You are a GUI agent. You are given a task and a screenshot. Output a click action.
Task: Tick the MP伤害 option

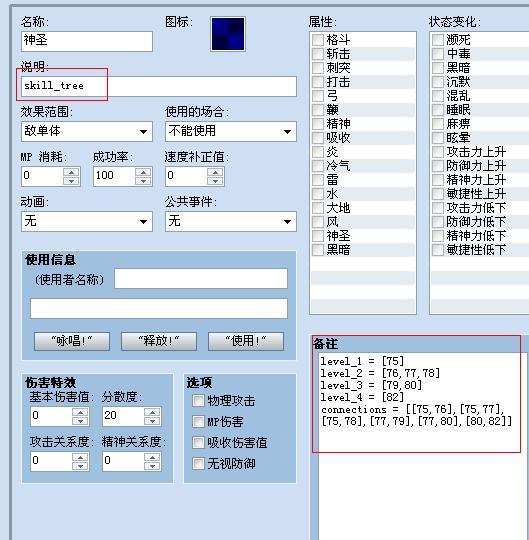coord(198,422)
